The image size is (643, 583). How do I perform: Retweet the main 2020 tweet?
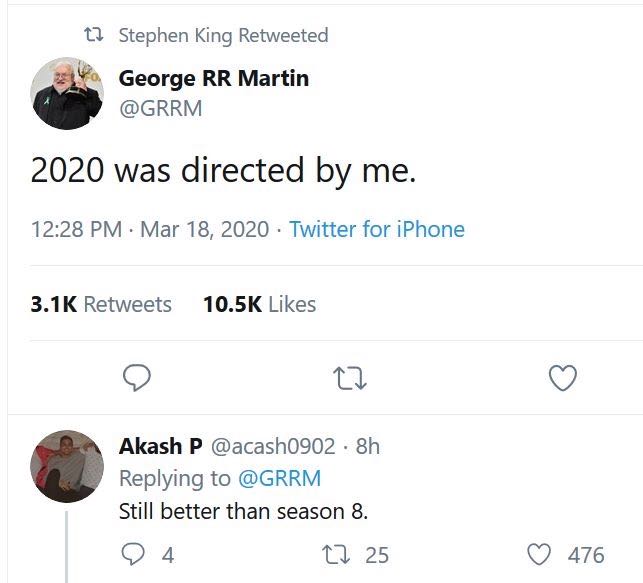pyautogui.click(x=350, y=377)
